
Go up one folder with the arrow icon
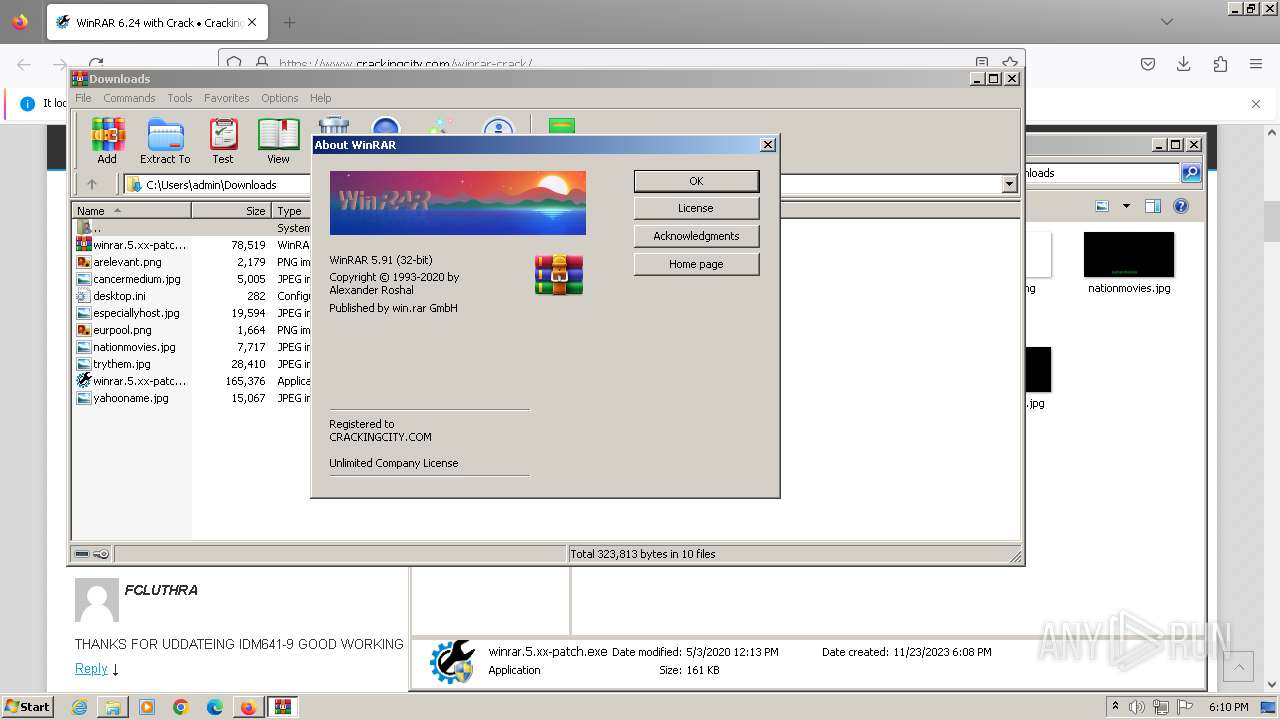tap(92, 184)
